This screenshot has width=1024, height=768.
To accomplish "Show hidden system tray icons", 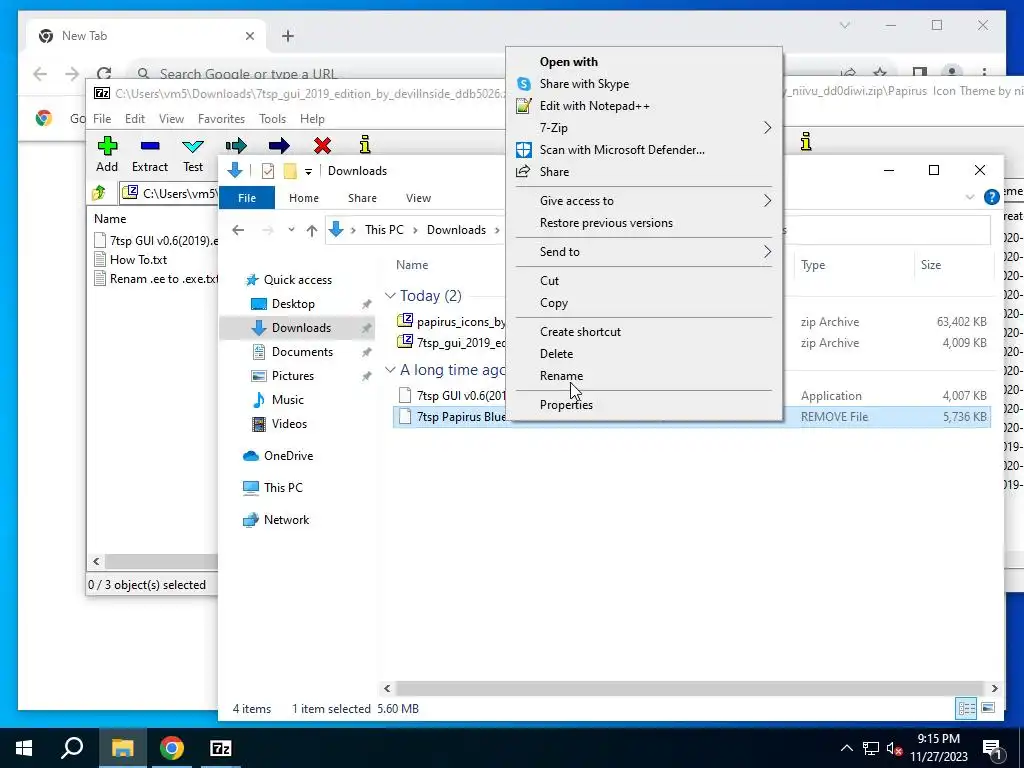I will (x=846, y=748).
